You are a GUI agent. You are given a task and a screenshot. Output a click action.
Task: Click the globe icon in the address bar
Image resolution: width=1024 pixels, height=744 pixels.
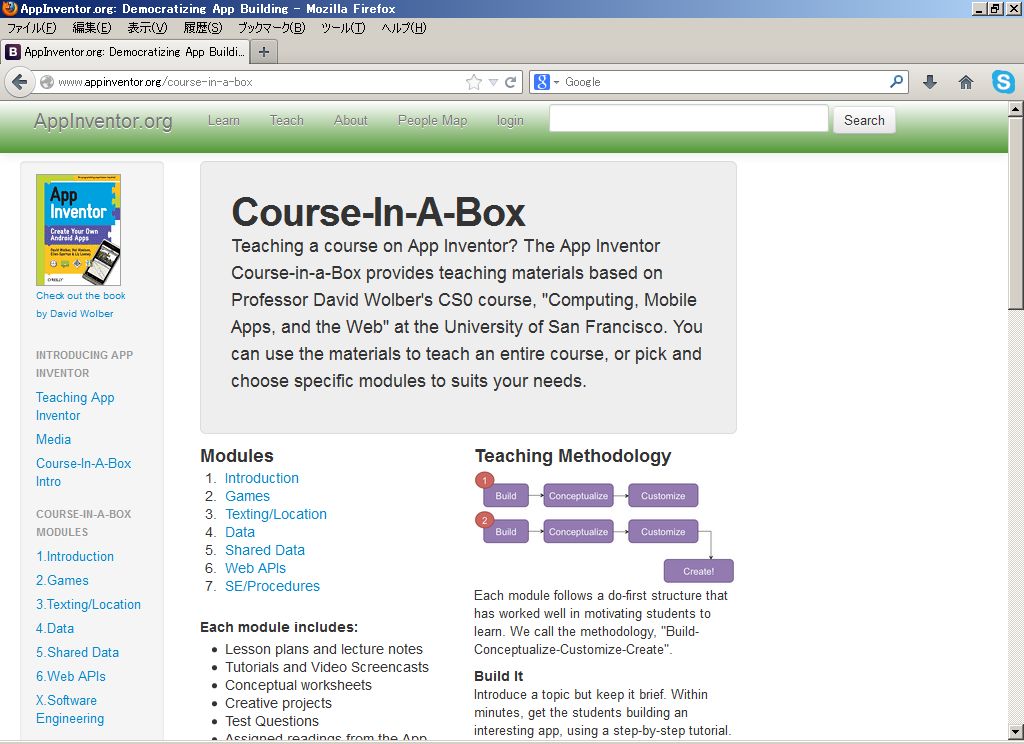point(46,81)
